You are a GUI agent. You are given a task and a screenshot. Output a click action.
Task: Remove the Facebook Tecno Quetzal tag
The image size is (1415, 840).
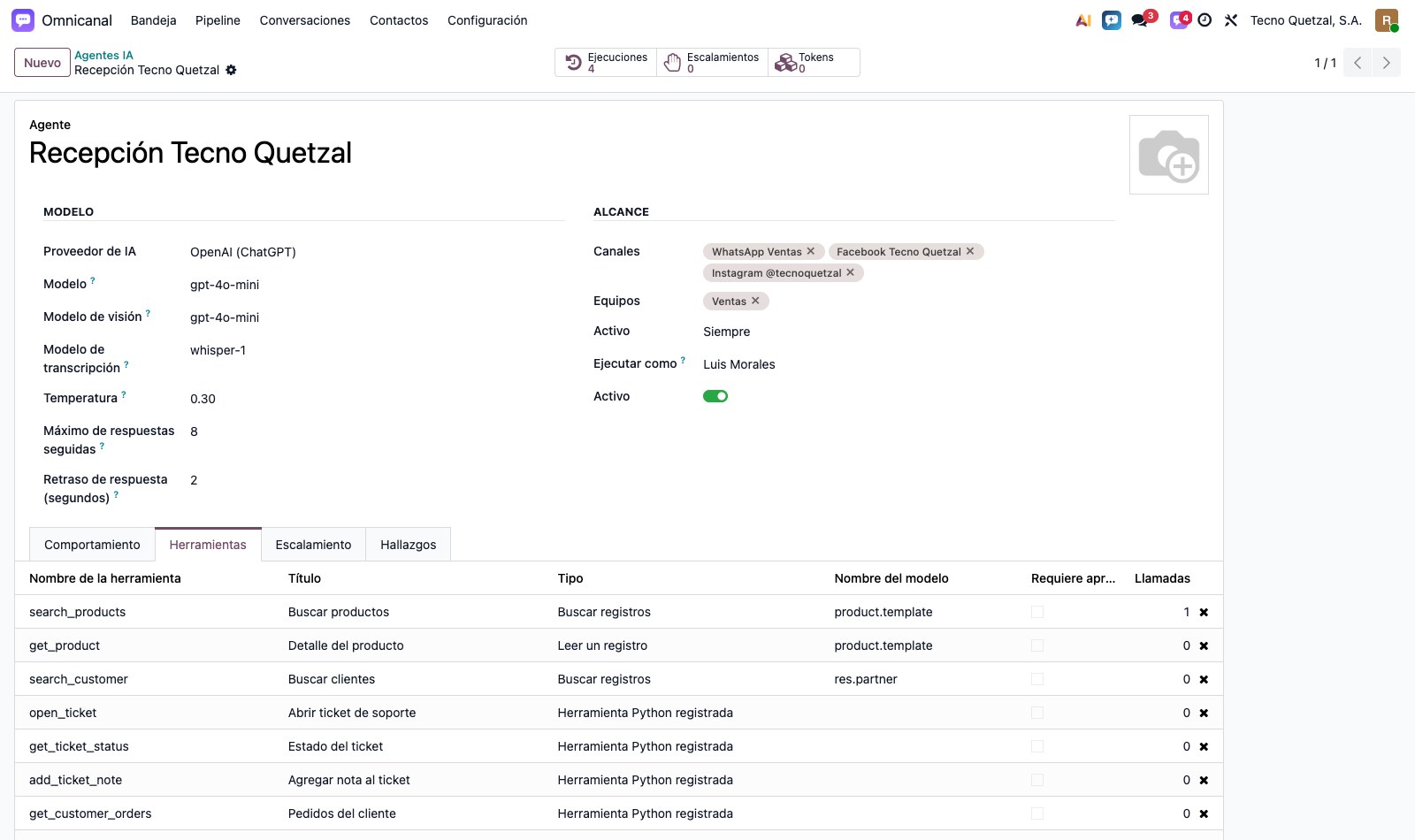pos(970,251)
